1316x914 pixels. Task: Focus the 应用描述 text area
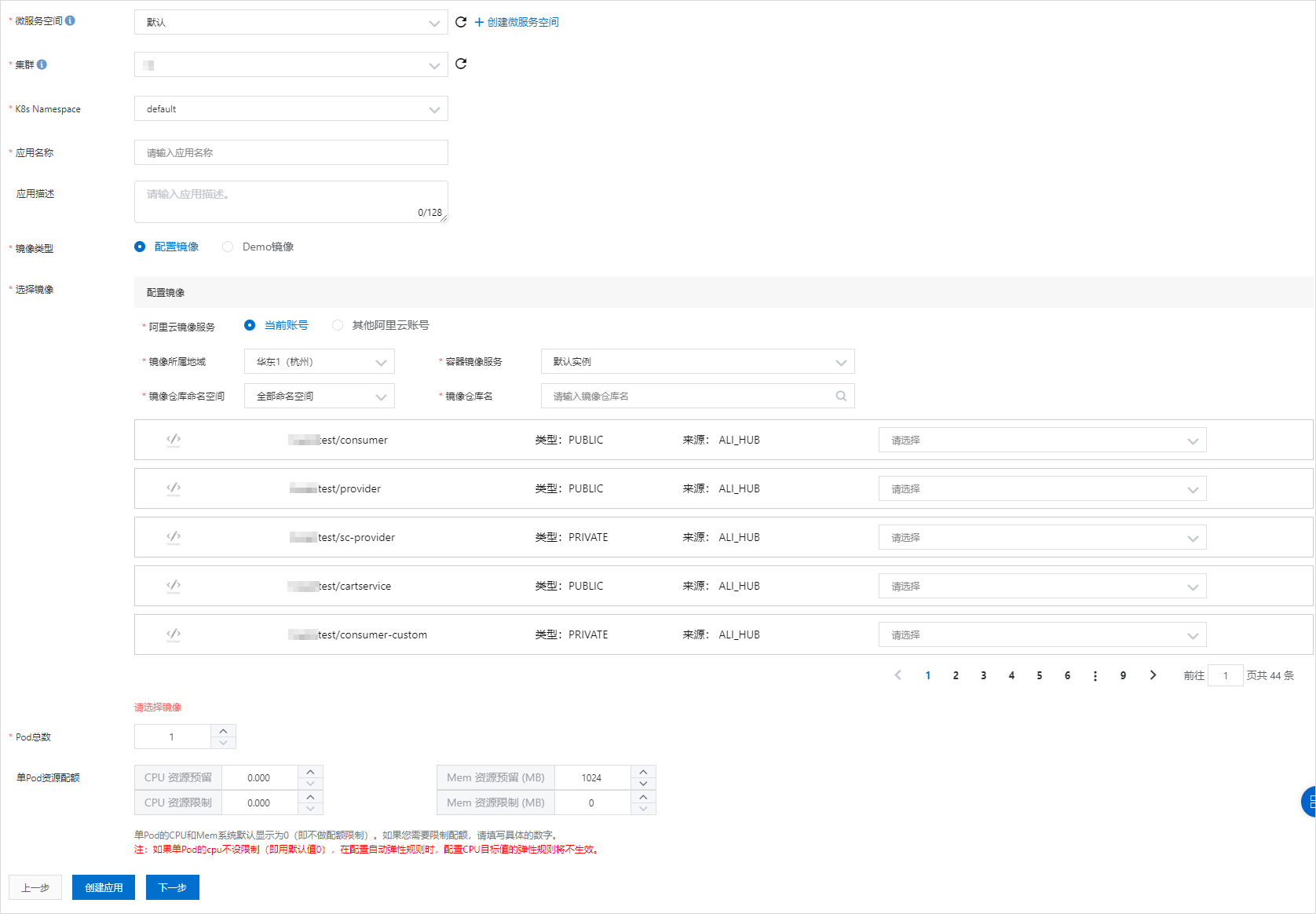(x=291, y=202)
